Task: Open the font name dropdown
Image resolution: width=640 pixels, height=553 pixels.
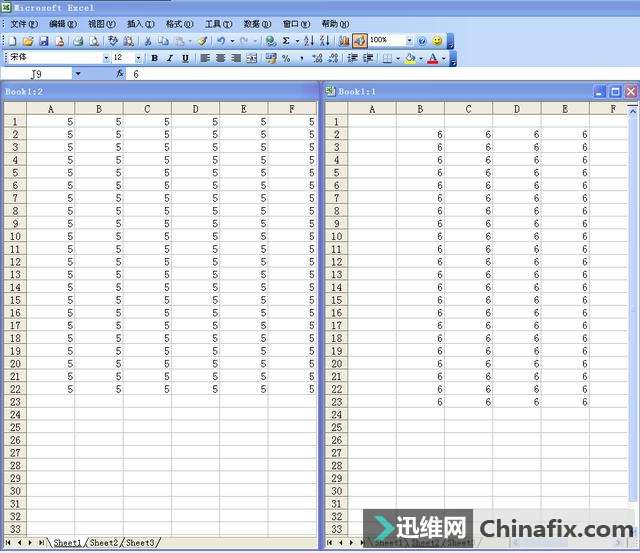Action: pos(106,58)
